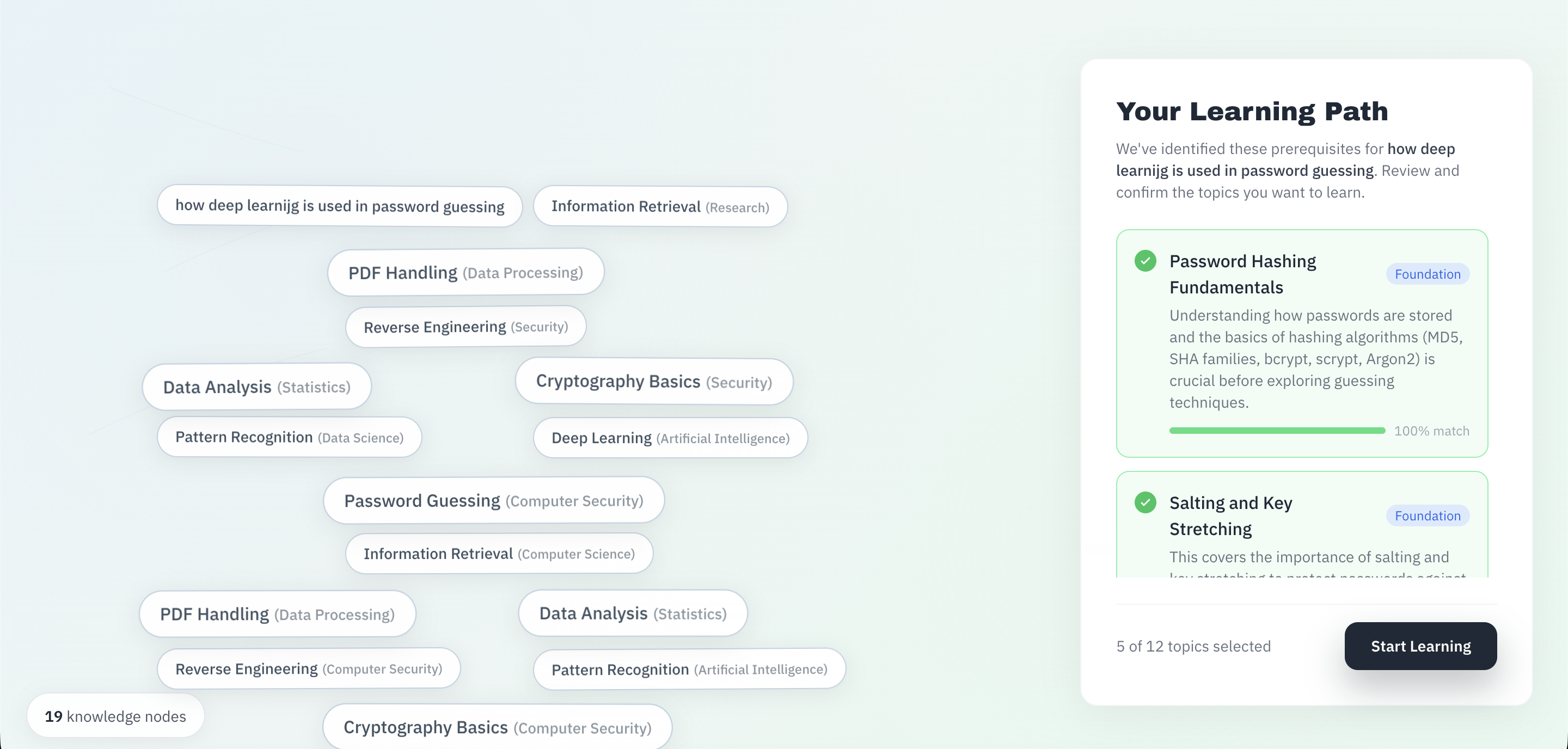Click Pattern Recognition (Artificial Intelligence) node
The image size is (1568, 749).
(x=688, y=668)
